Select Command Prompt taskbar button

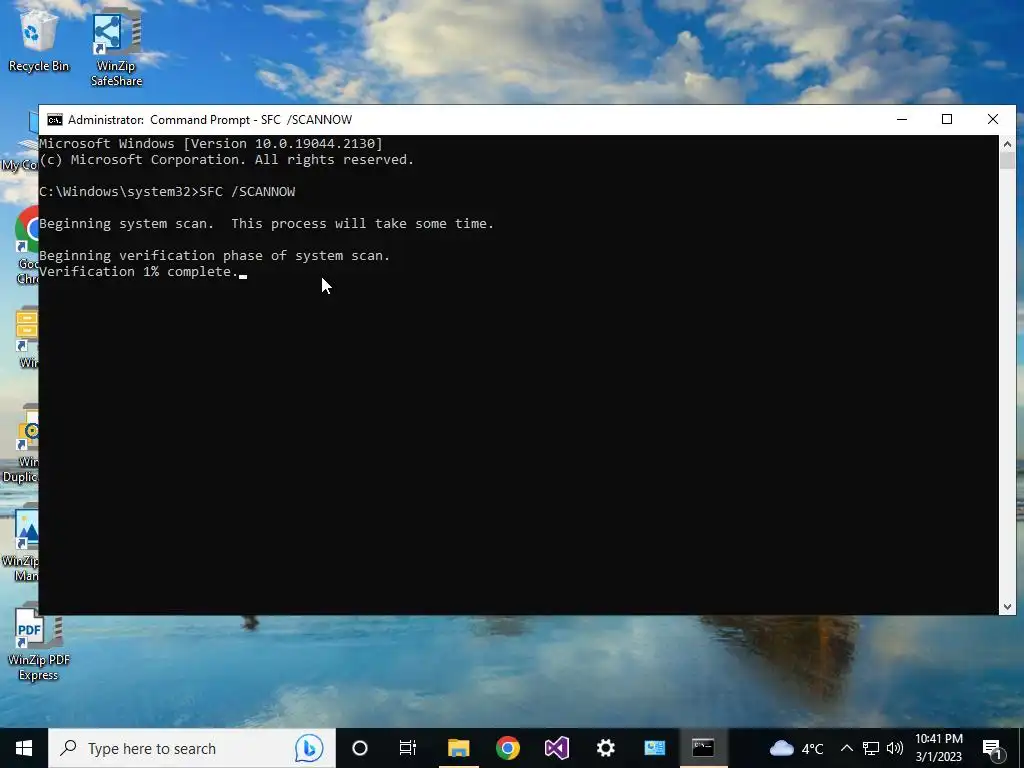coord(703,748)
